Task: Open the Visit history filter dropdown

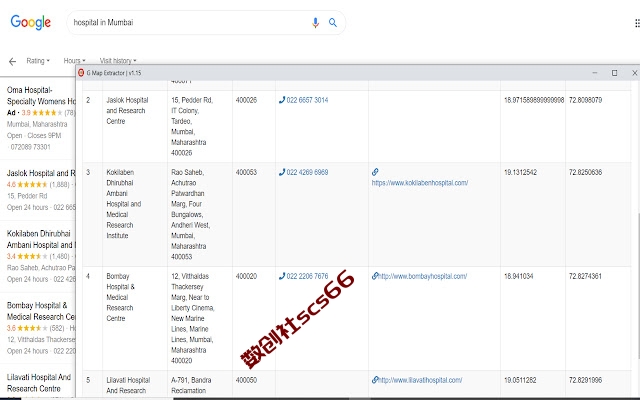Action: coord(118,60)
